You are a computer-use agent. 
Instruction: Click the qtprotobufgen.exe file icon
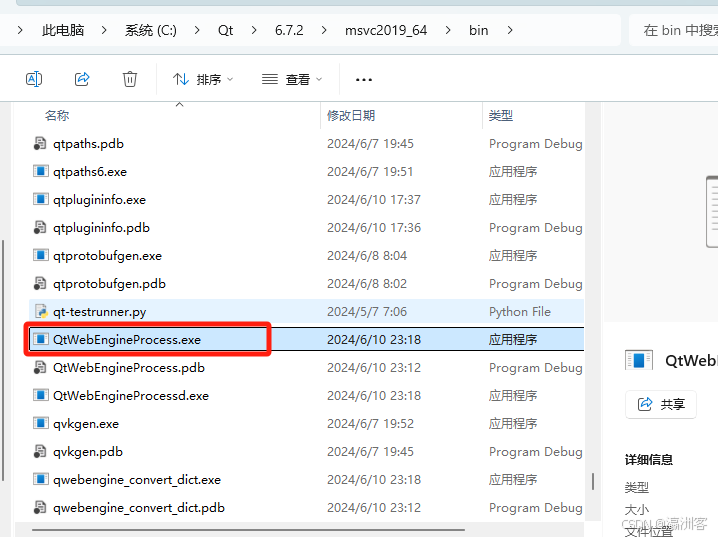click(40, 255)
